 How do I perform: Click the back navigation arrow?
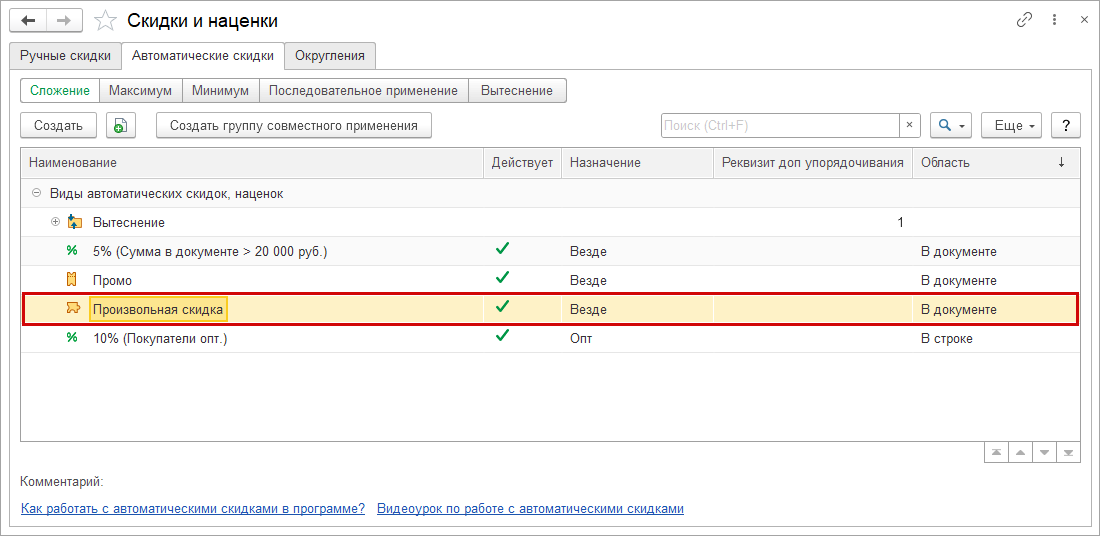coord(28,20)
